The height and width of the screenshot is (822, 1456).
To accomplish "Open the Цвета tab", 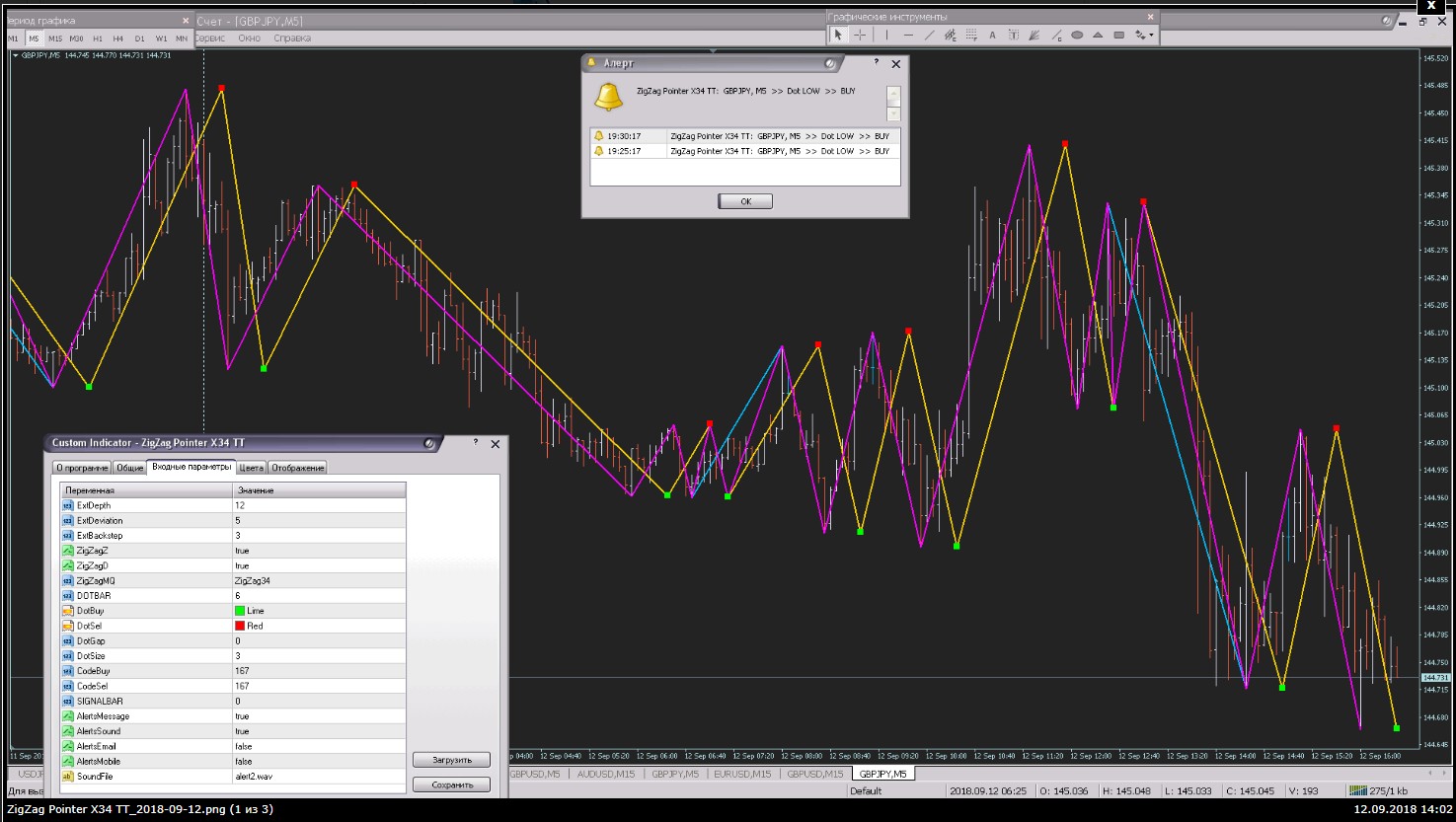I will 252,468.
